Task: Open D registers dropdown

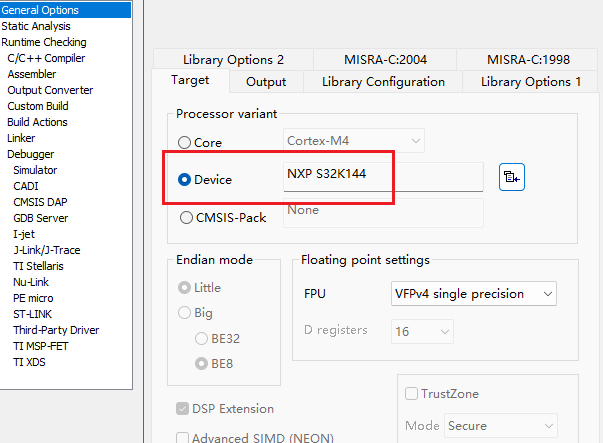Action: click(422, 331)
